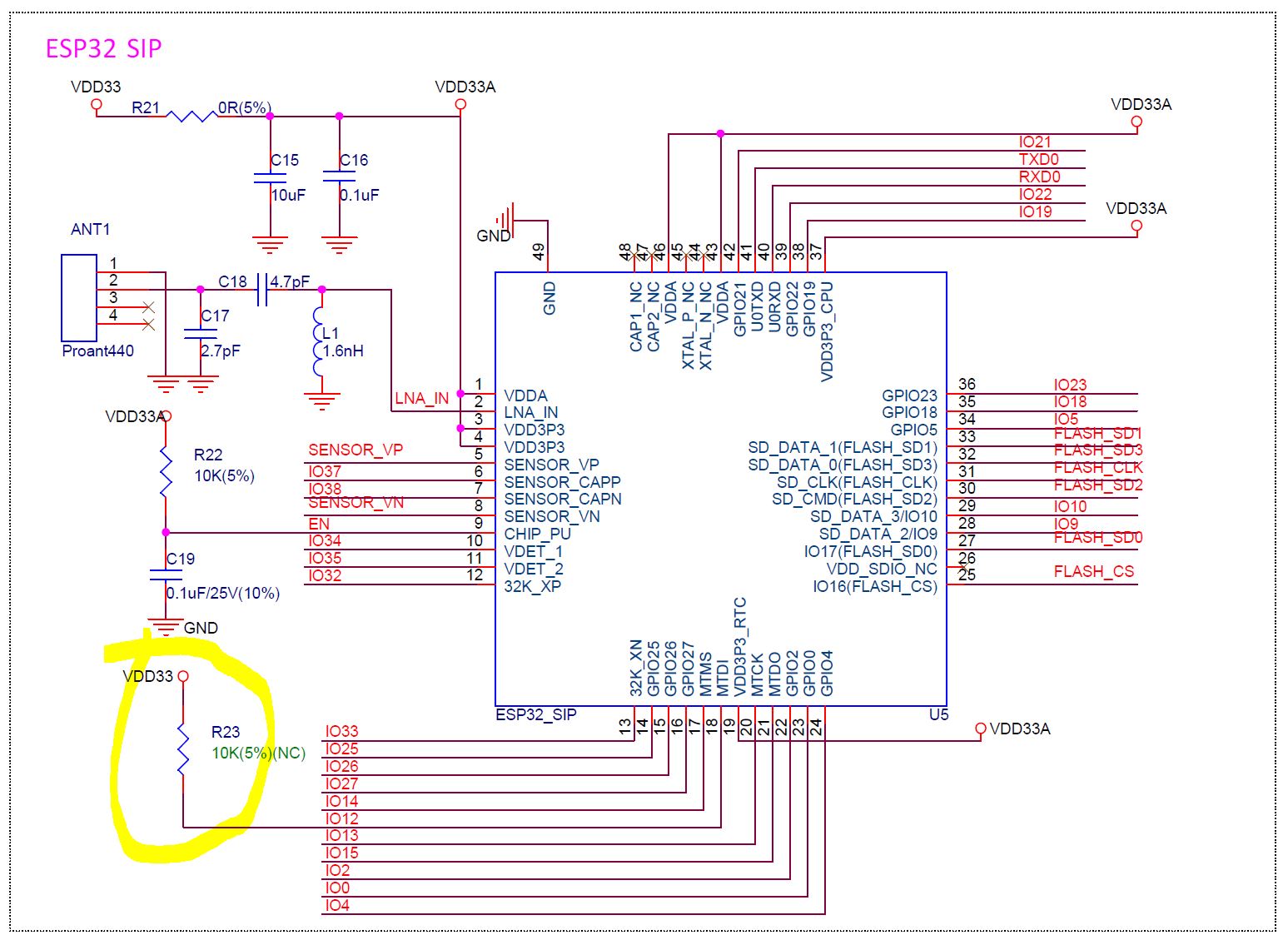Select the C18 designator label
The image size is (1288, 940).
233,281
